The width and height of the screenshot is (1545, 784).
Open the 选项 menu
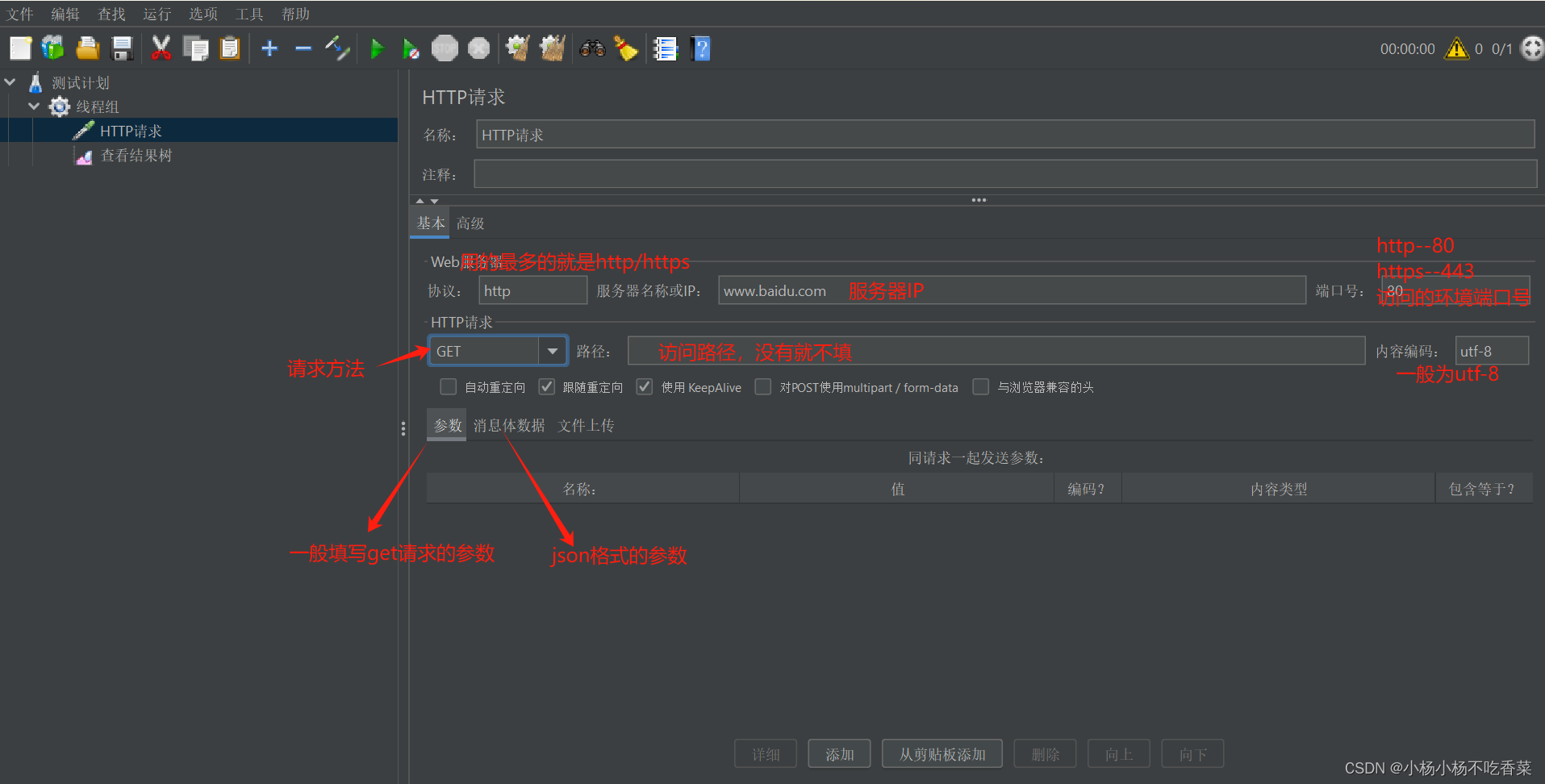(203, 14)
